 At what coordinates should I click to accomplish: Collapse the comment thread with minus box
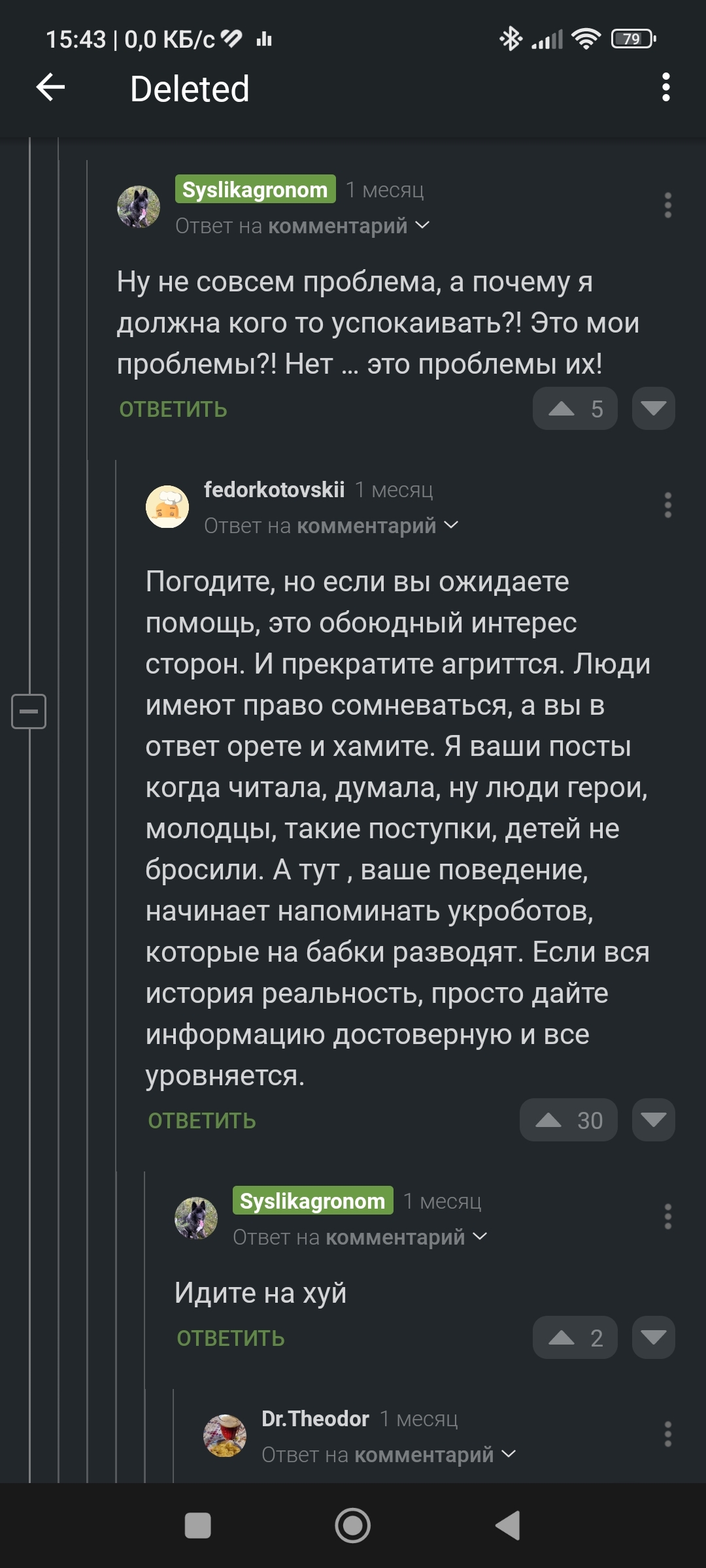point(29,711)
